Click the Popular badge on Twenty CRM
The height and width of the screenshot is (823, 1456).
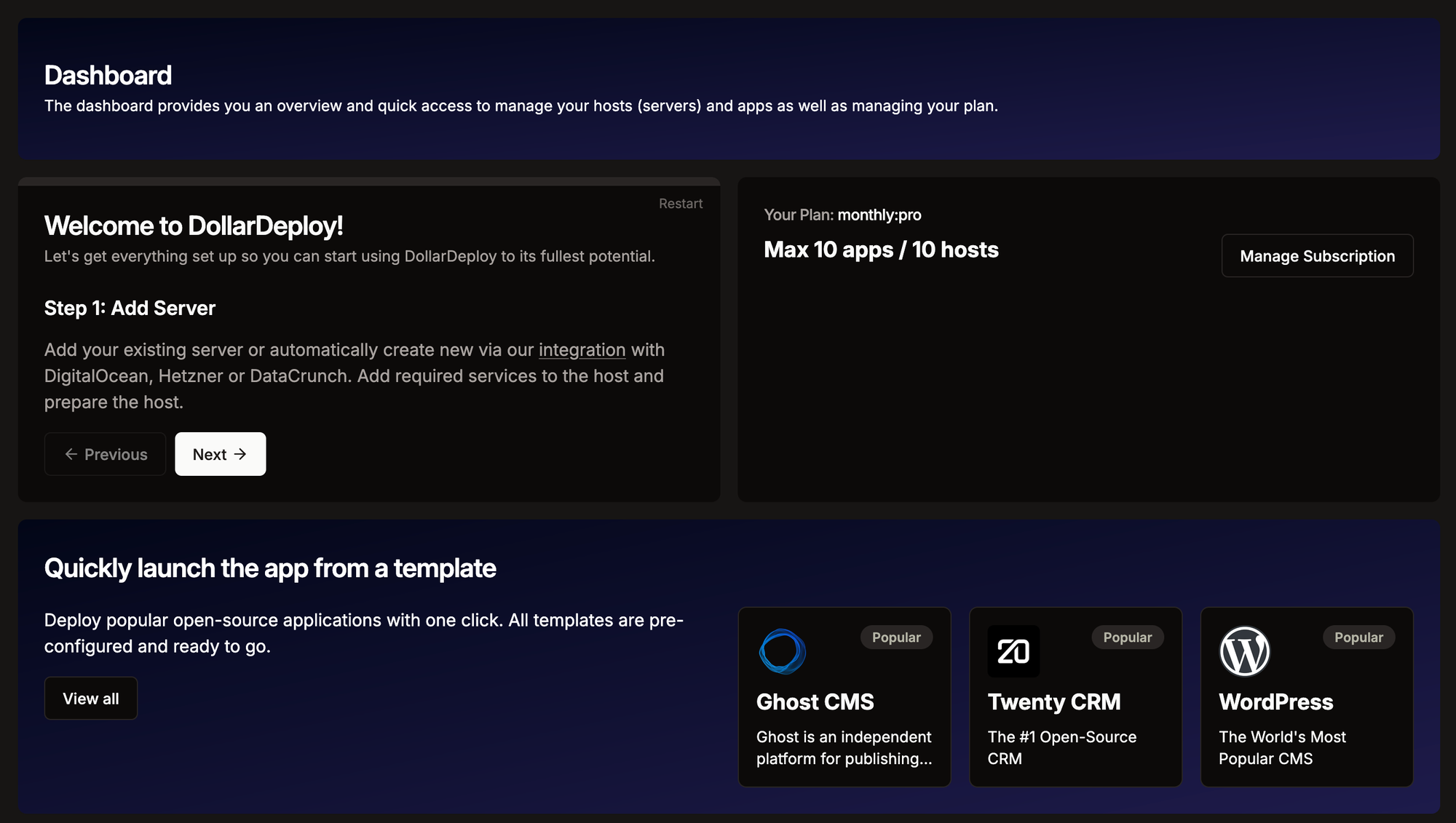tap(1127, 637)
